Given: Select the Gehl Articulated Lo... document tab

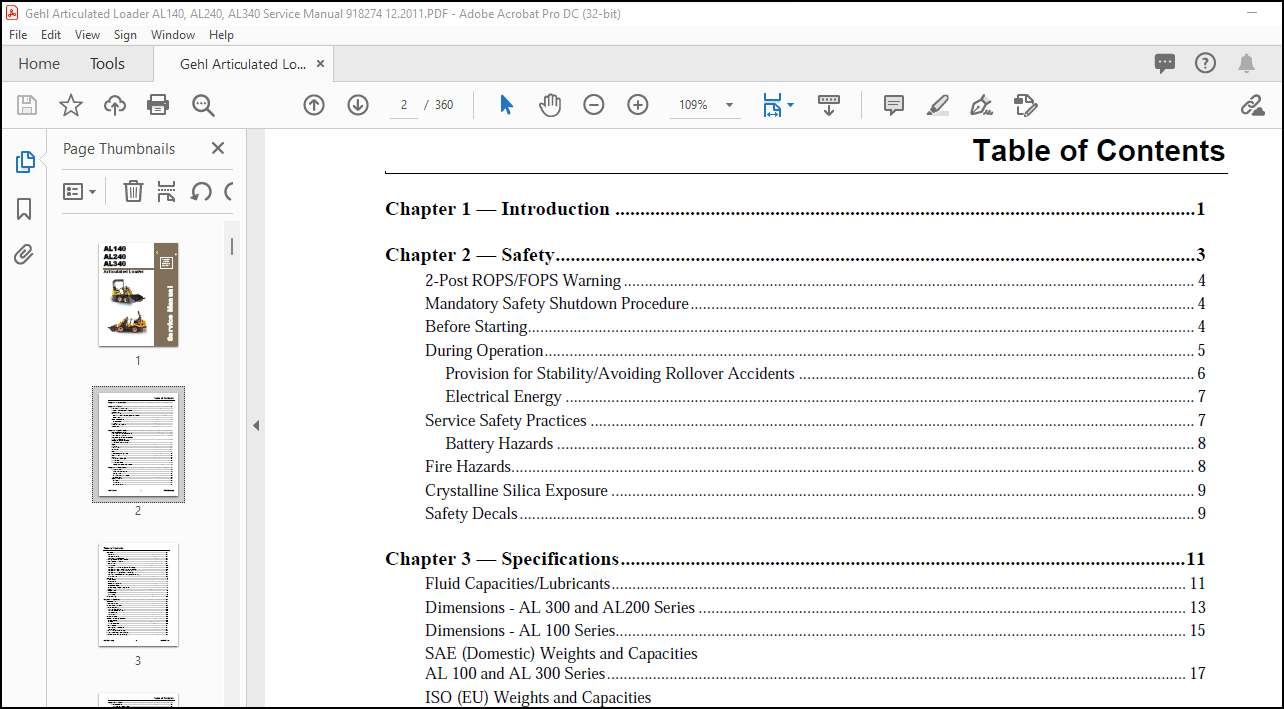Looking at the screenshot, I should tap(243, 63).
